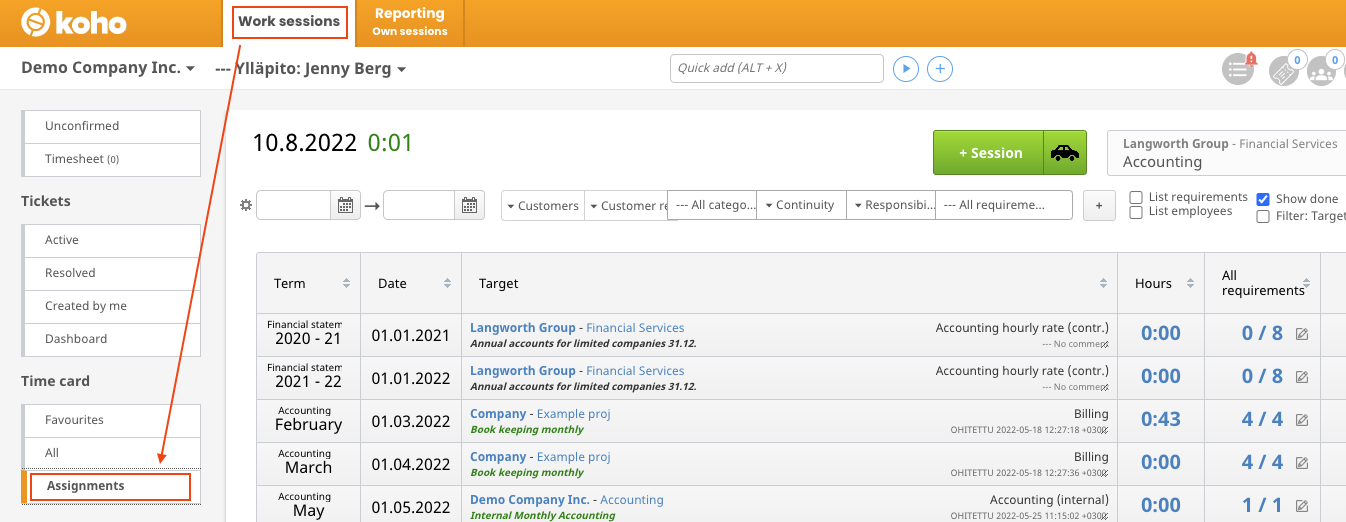The width and height of the screenshot is (1346, 522).
Task: Open the All categories dropdown
Action: click(x=712, y=205)
